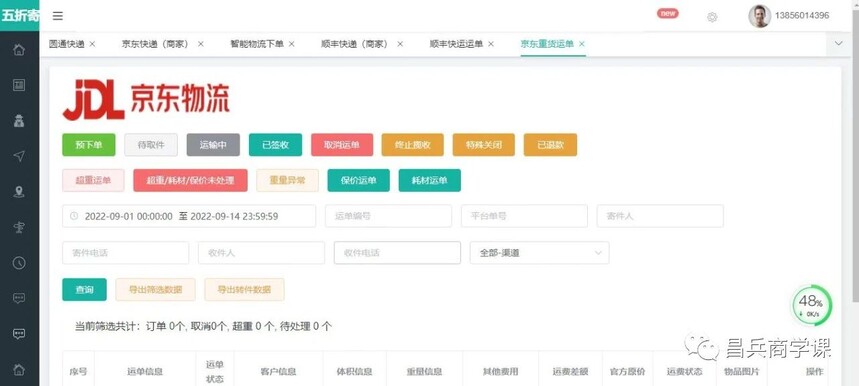Show 超重/耗材/保价未处理 orders
The width and height of the screenshot is (859, 386).
click(190, 180)
